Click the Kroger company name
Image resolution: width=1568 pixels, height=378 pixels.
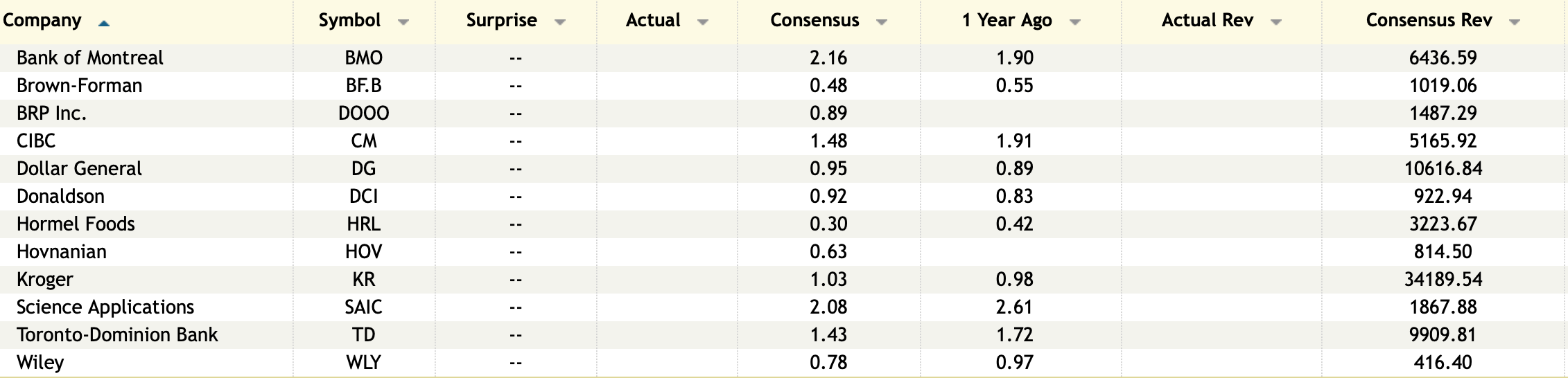click(x=44, y=279)
